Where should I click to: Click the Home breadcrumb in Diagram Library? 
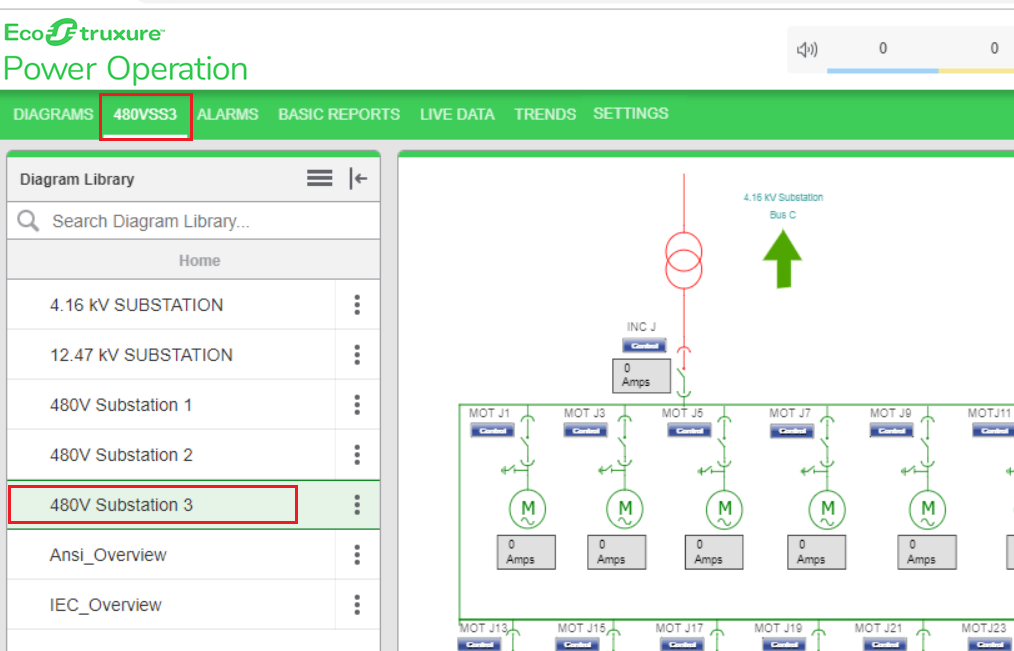coord(199,261)
